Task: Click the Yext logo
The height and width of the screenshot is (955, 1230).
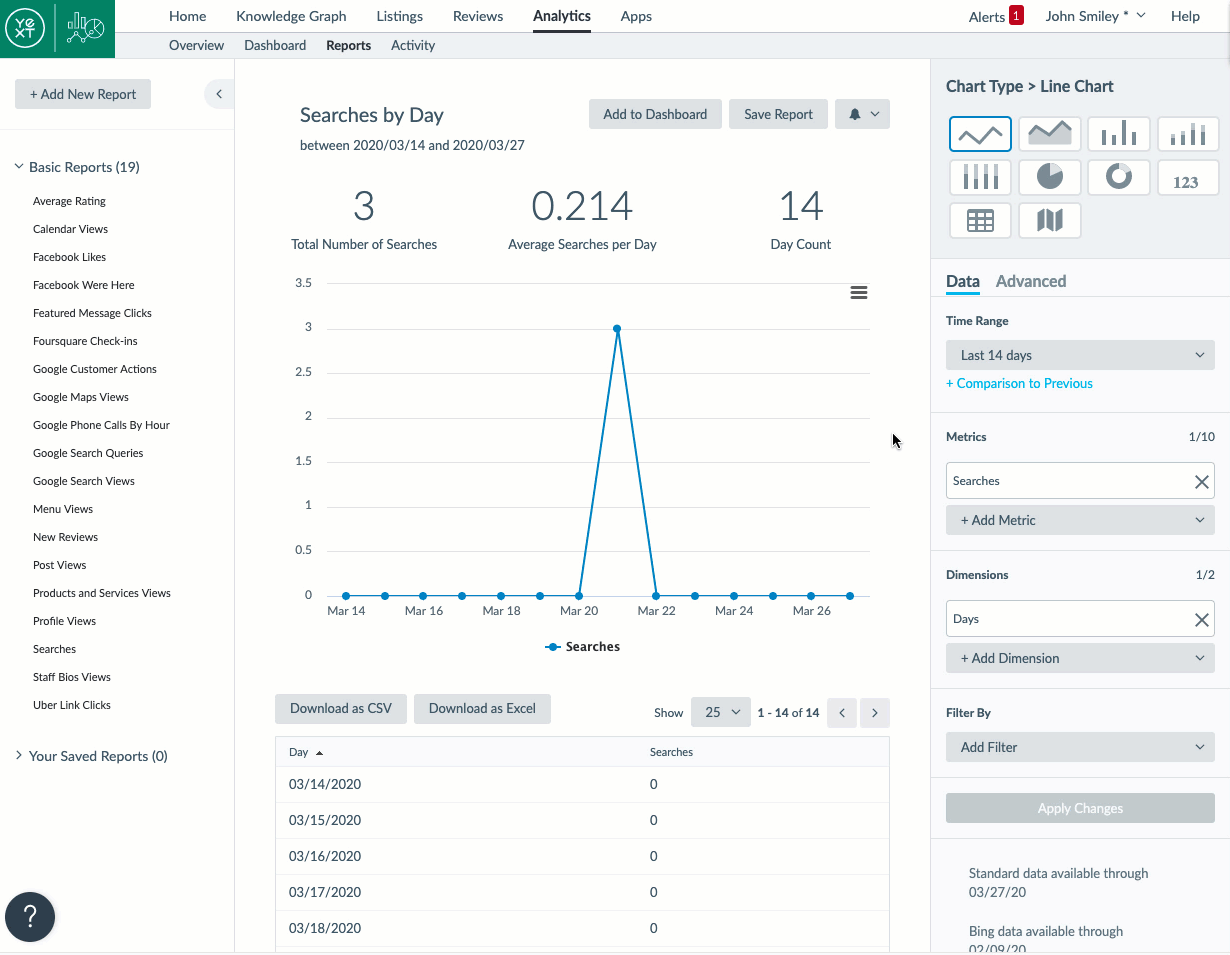Action: [24, 28]
